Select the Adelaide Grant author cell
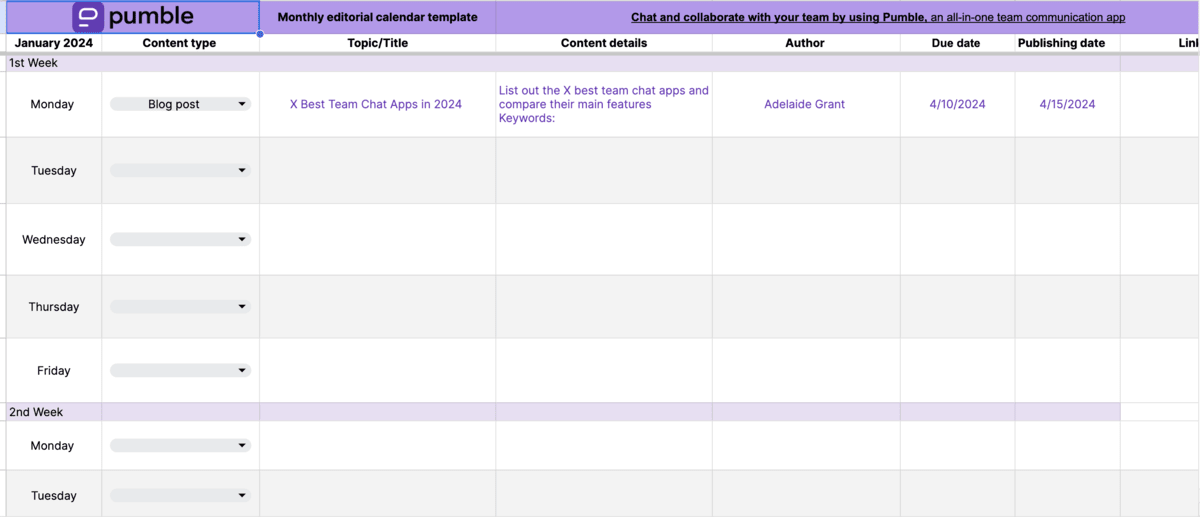The width and height of the screenshot is (1200, 517). tap(805, 104)
